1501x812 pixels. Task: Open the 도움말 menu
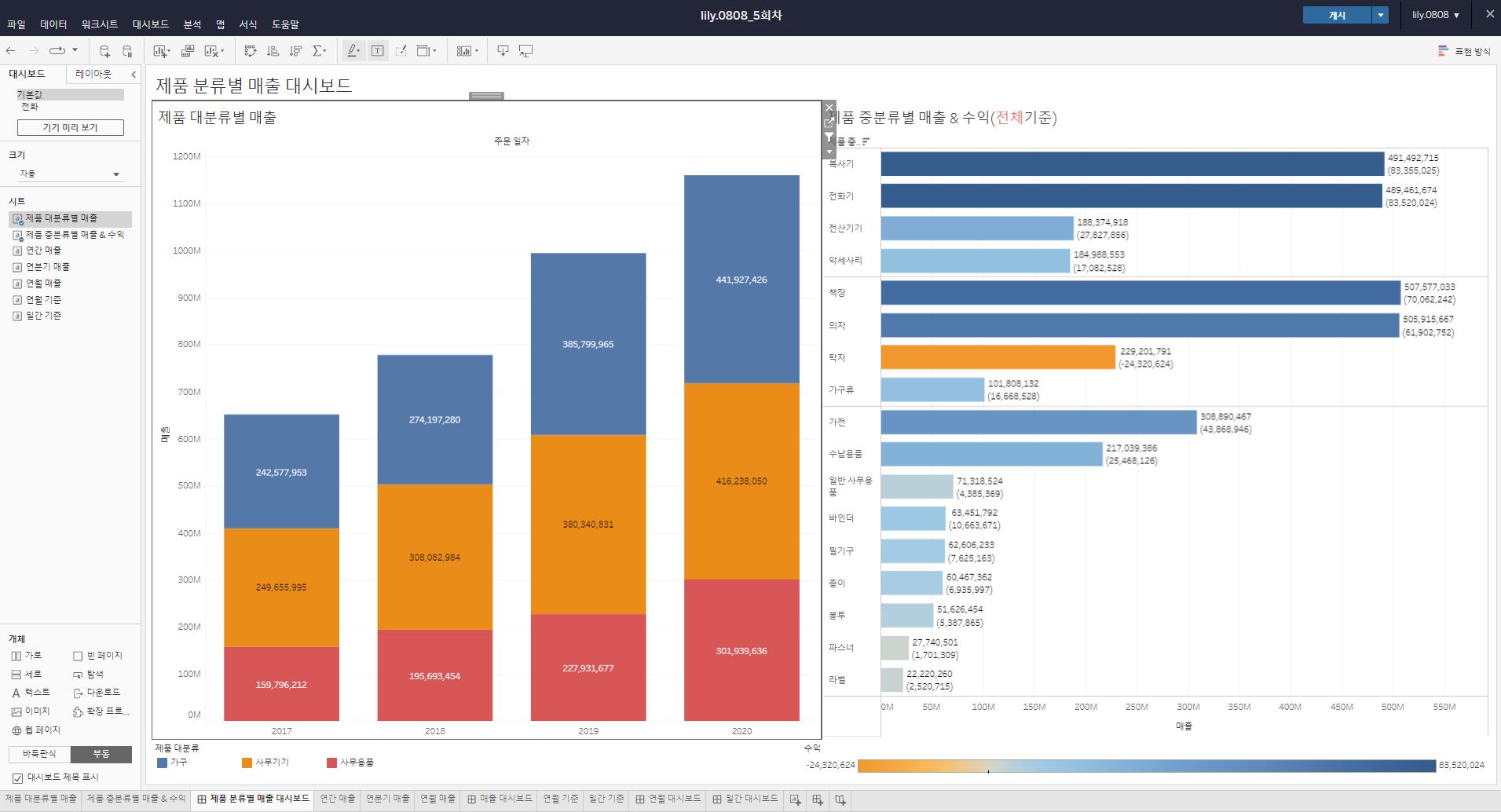285,24
